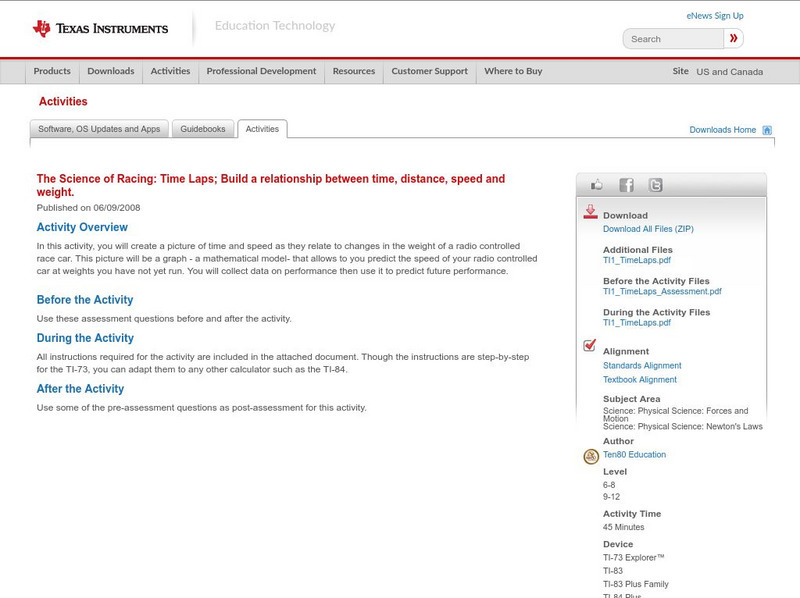Click the Downloads Home house icon

tap(767, 130)
